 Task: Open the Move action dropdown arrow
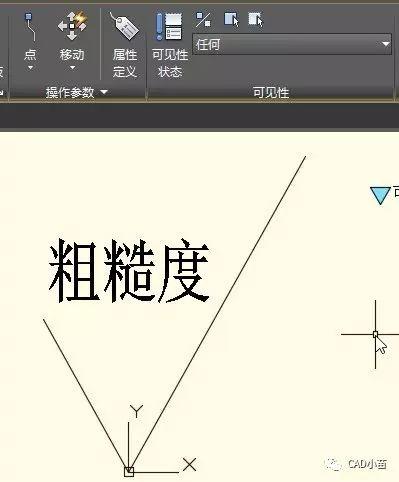point(72,68)
